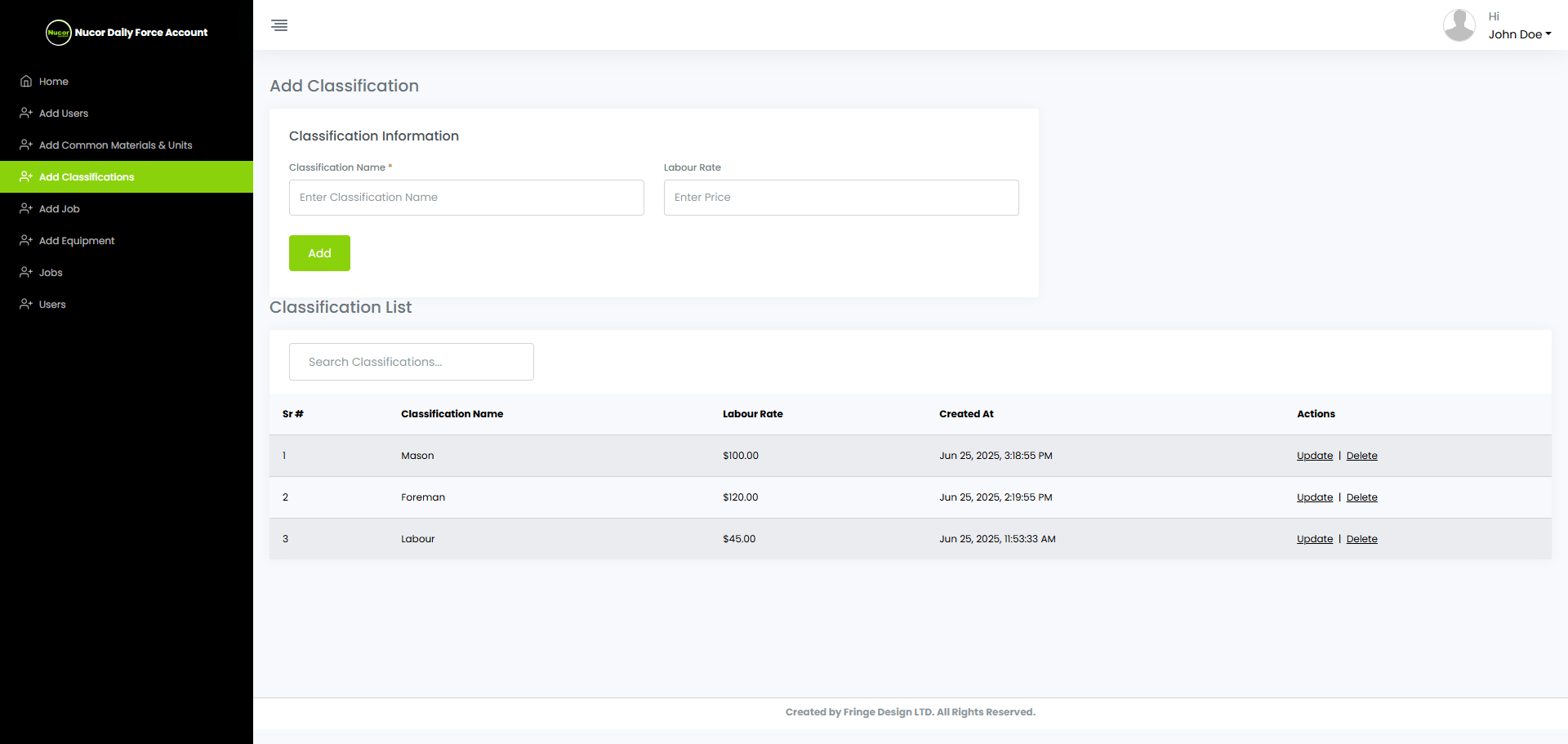
Task: Click the user avatar picture
Action: 1459,25
